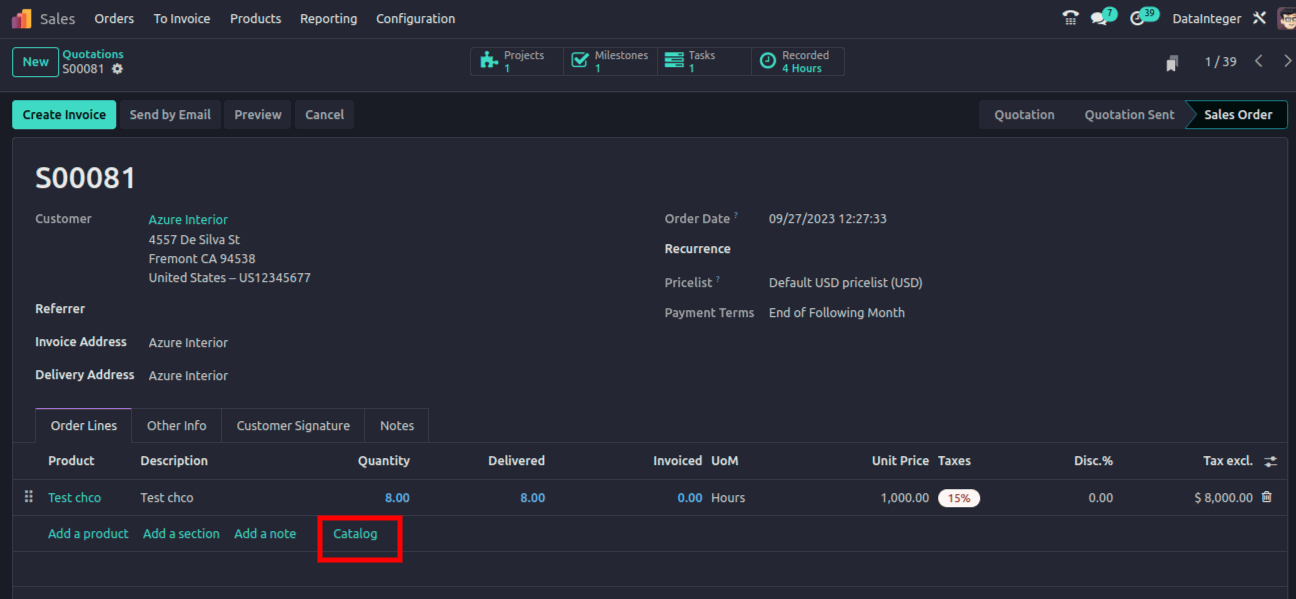The height and width of the screenshot is (599, 1296).
Task: Open the chat conversations icon
Action: pyautogui.click(x=1100, y=18)
